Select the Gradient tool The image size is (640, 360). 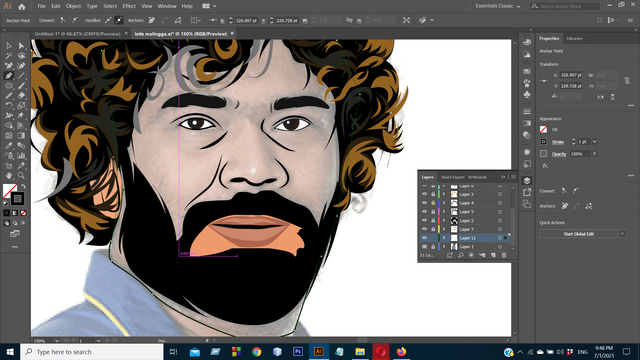[21, 136]
